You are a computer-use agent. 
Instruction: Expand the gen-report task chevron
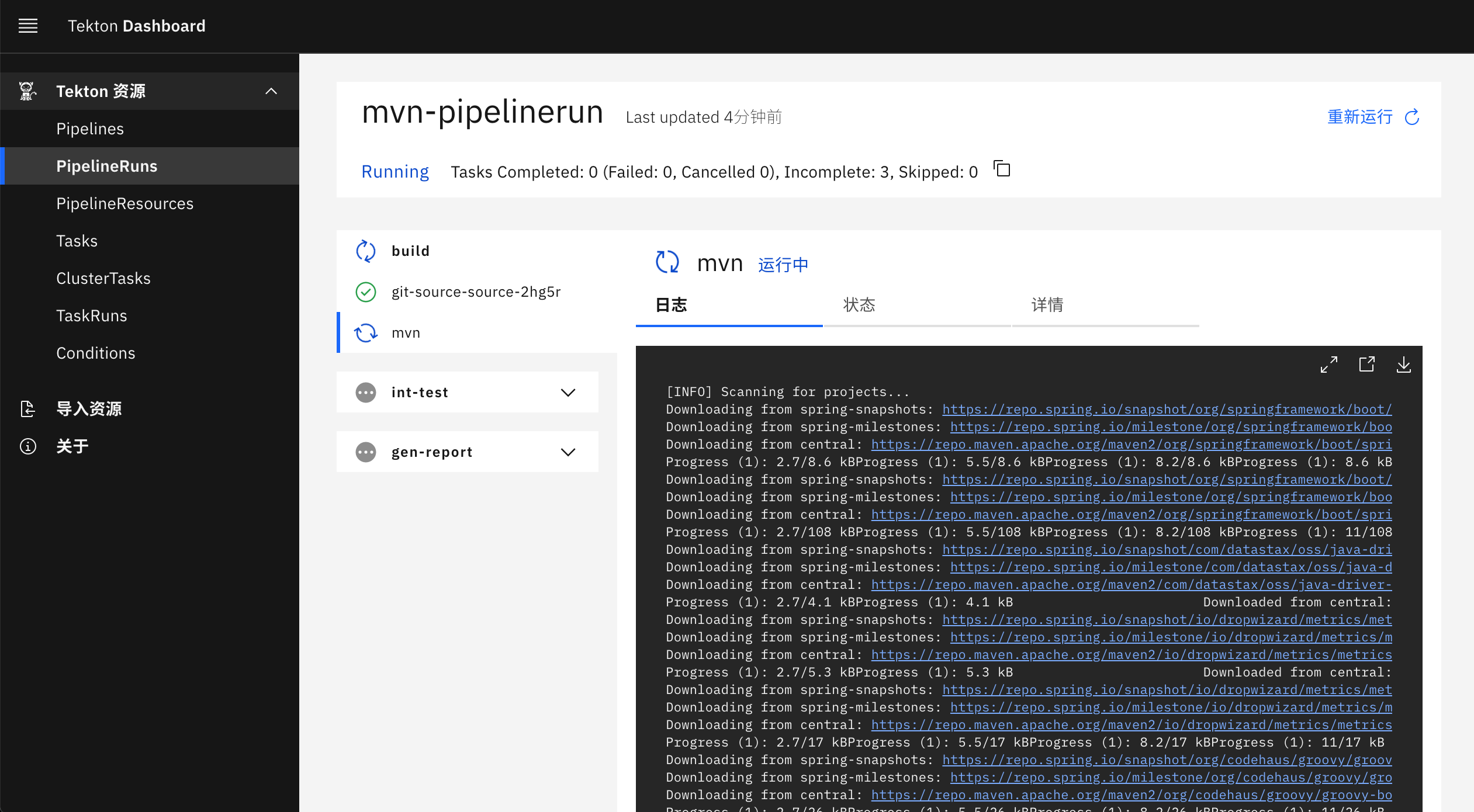(568, 452)
